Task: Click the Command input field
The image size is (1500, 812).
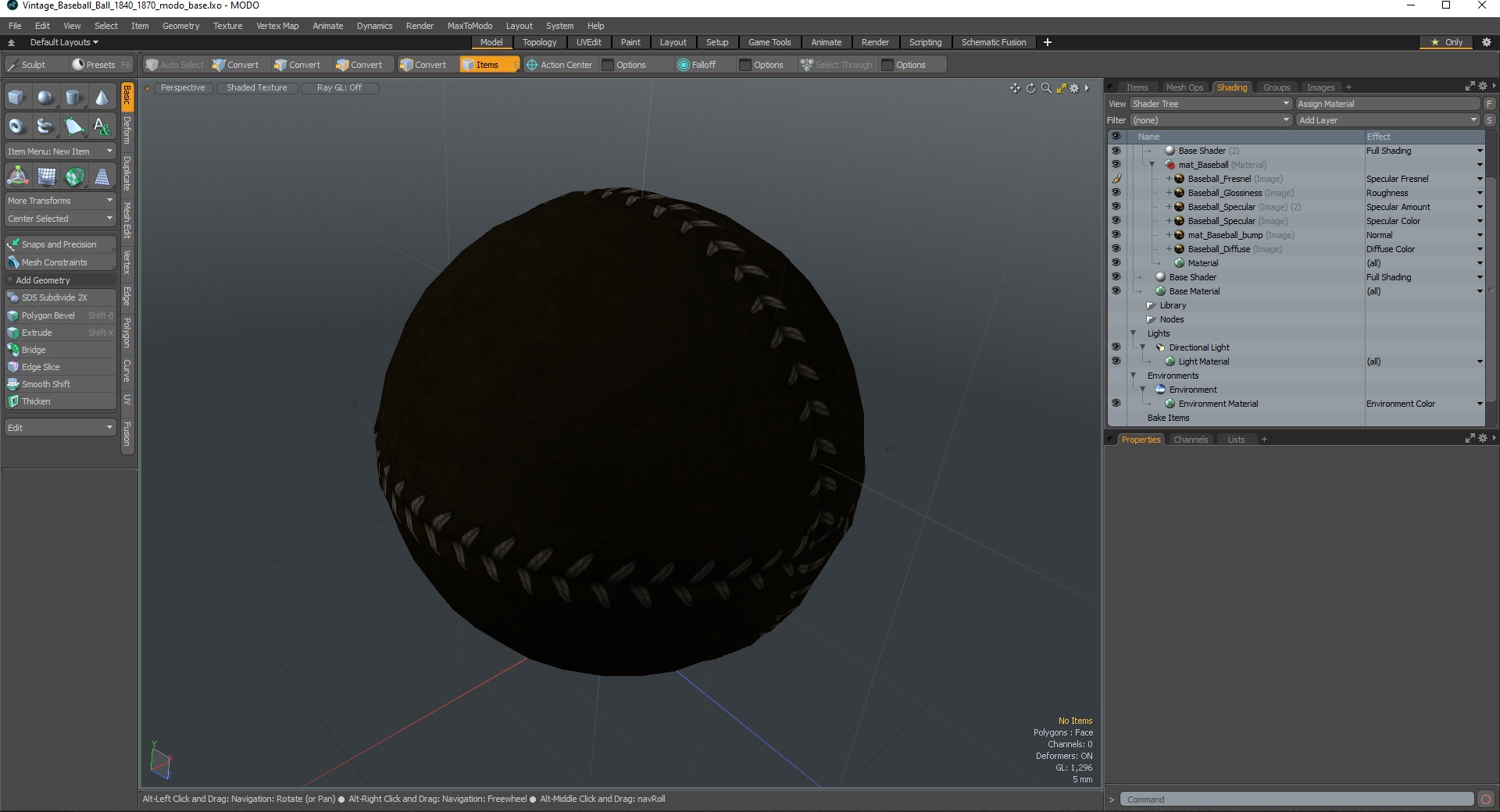Action: pos(1296,800)
